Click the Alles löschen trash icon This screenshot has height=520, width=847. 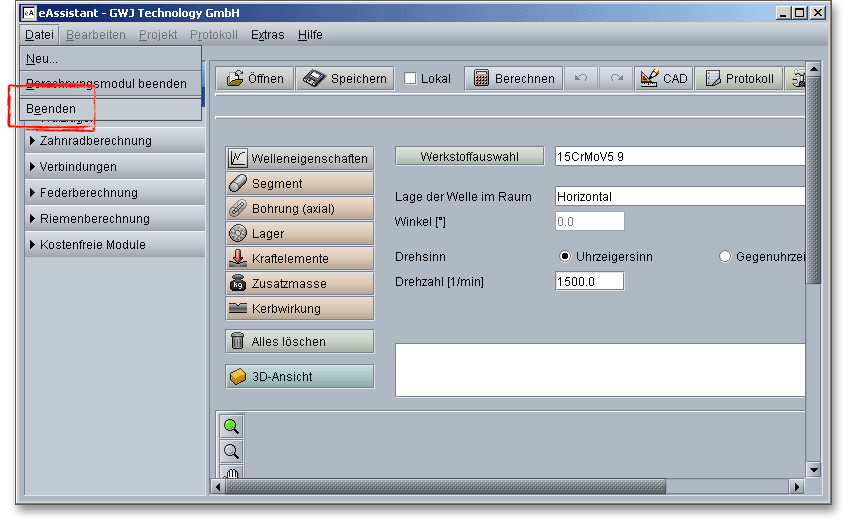(x=238, y=342)
